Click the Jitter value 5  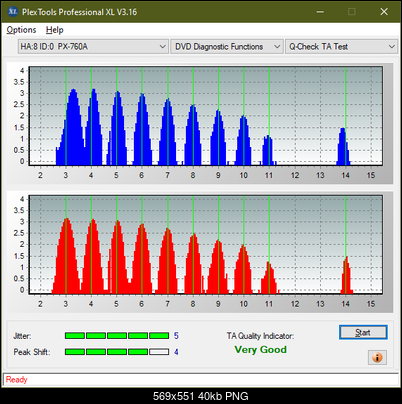(176, 336)
